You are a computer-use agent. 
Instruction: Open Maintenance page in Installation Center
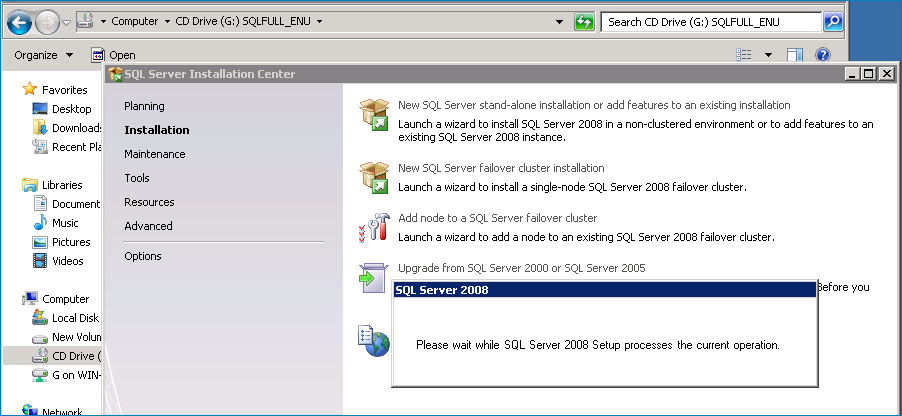coord(155,154)
